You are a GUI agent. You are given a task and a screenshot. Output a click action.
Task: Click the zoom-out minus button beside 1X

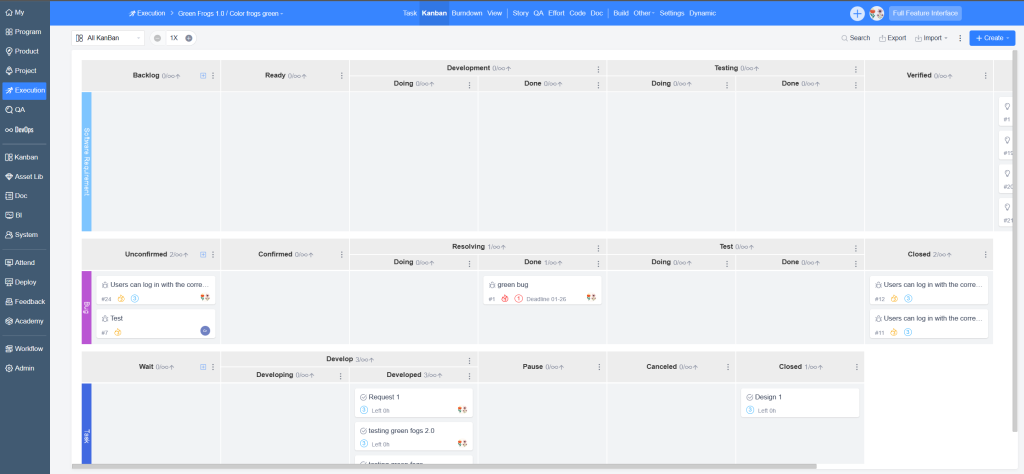pos(157,38)
